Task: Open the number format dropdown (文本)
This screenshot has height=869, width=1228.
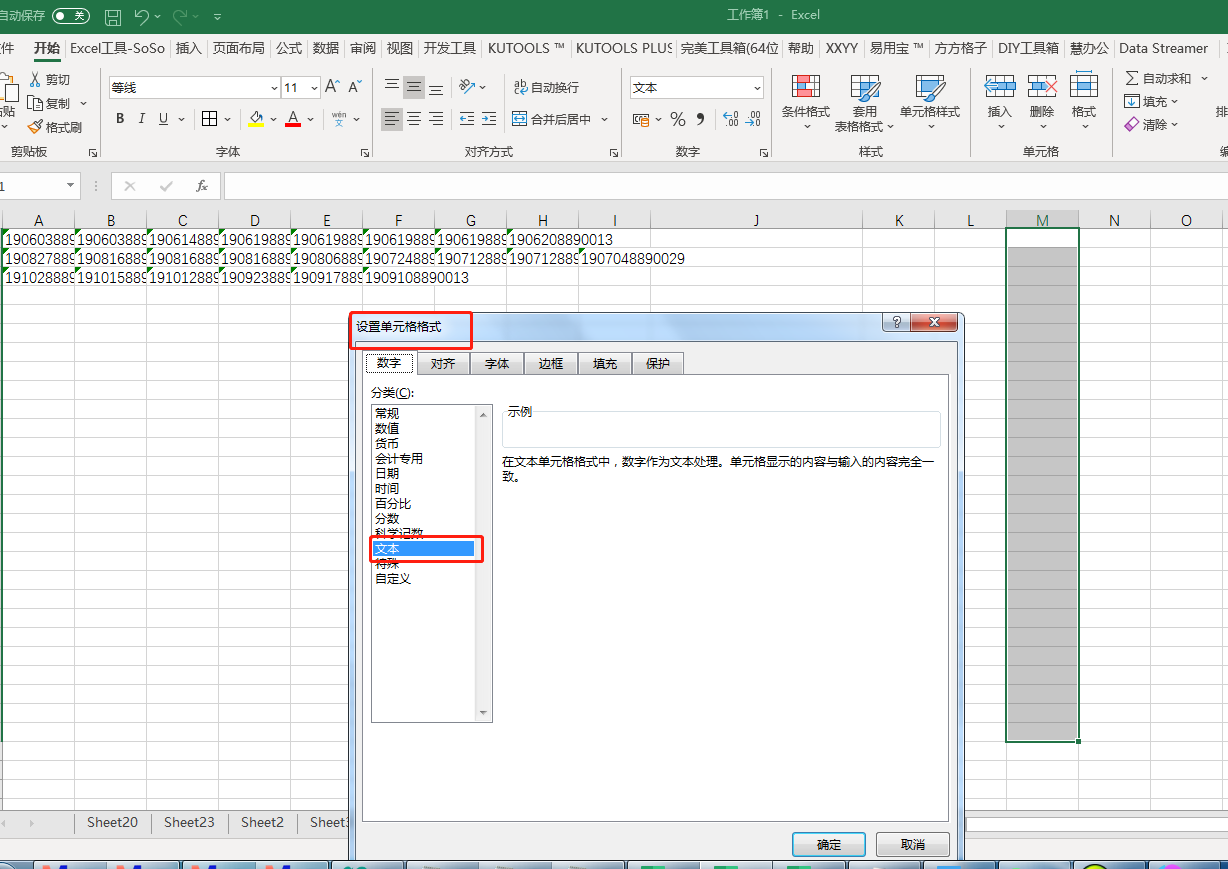Action: tap(756, 88)
